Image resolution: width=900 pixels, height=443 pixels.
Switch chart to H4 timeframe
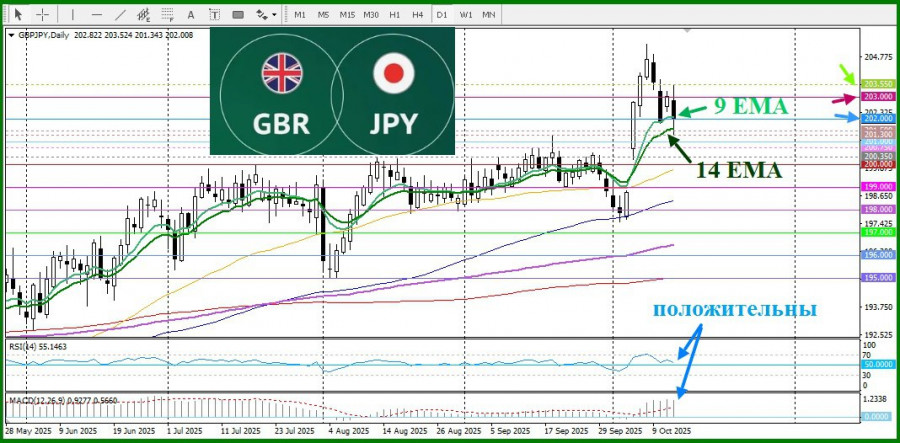tap(418, 15)
